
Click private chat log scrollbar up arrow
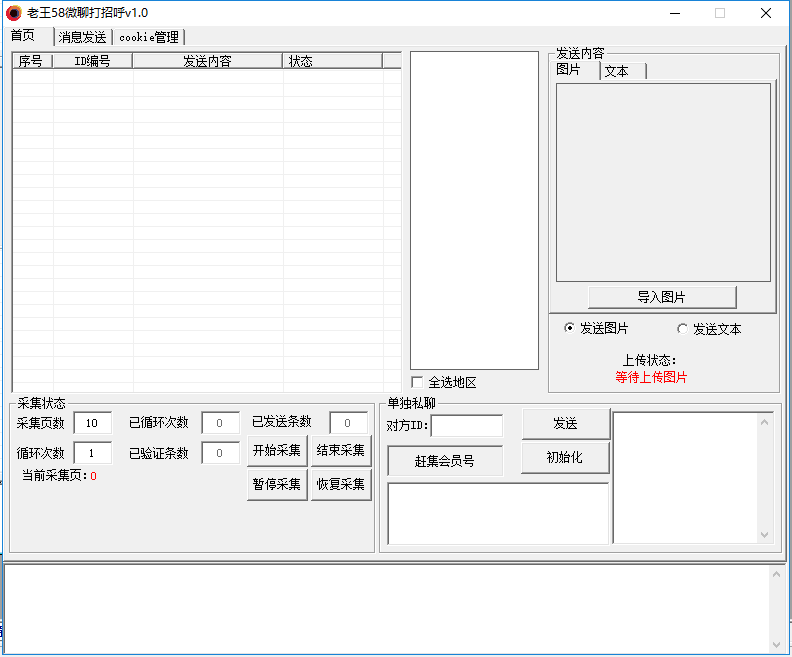click(764, 422)
